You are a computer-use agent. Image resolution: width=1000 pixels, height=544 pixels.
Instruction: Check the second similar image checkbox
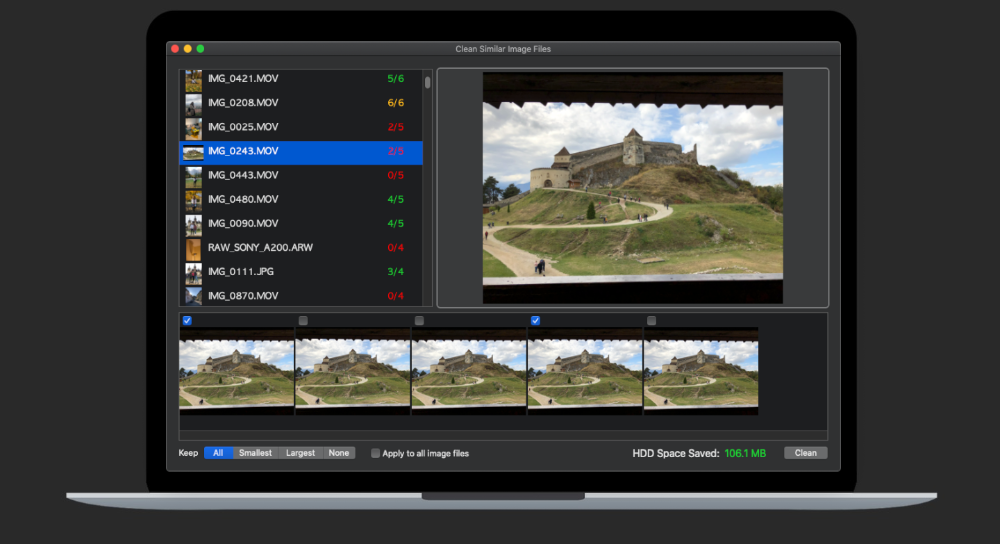[x=303, y=321]
